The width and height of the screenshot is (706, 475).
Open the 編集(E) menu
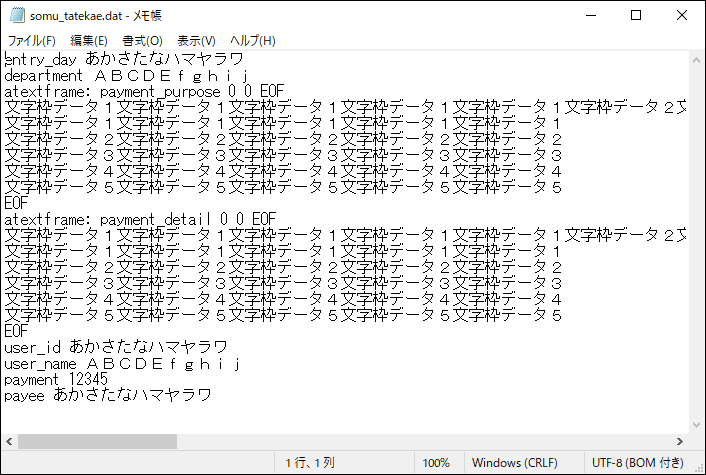pos(89,41)
